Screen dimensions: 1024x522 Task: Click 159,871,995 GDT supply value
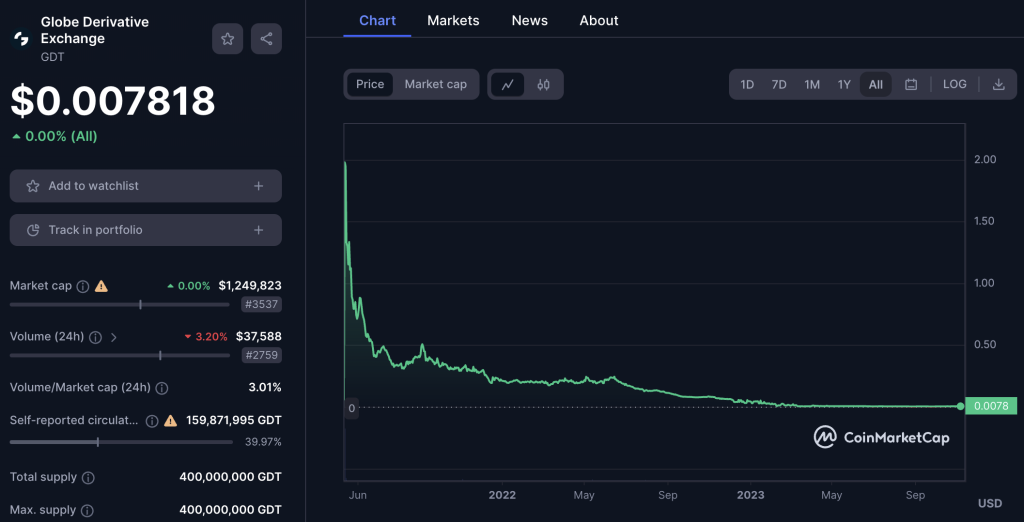click(x=234, y=419)
